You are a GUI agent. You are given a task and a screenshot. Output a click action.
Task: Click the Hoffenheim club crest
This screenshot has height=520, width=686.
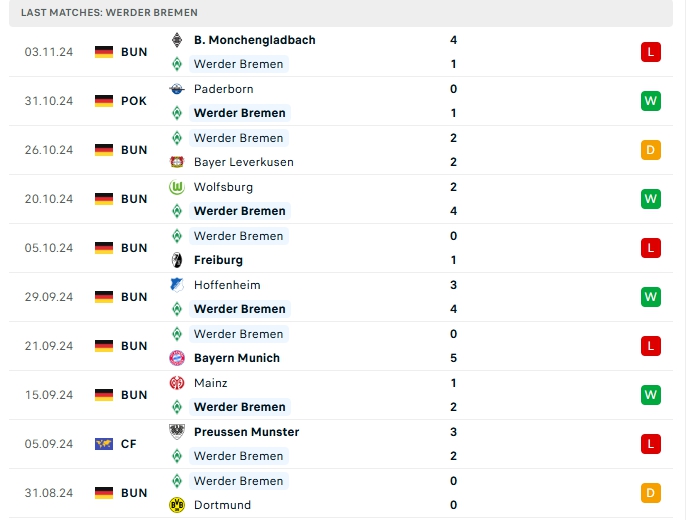click(177, 285)
